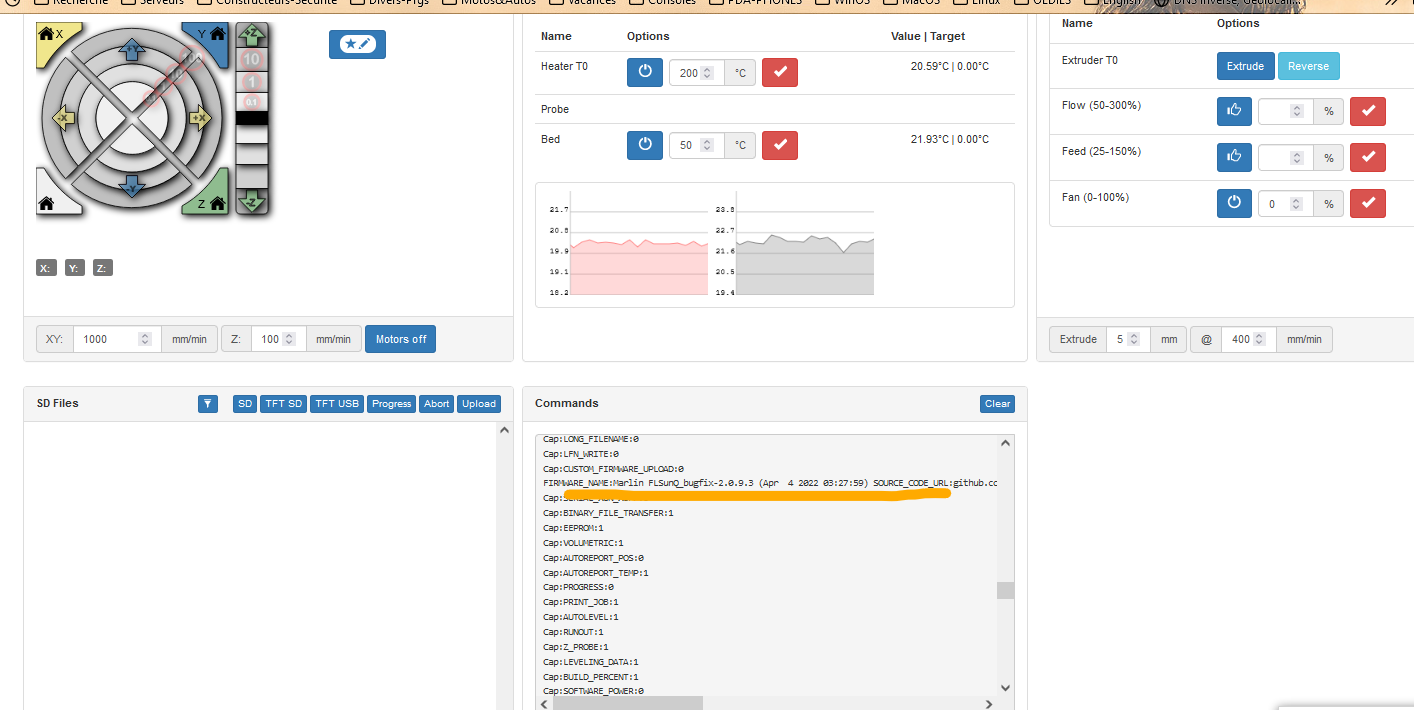The height and width of the screenshot is (710, 1414).
Task: Click the Commands horizontal scrollbar thumb
Action: pos(627,703)
